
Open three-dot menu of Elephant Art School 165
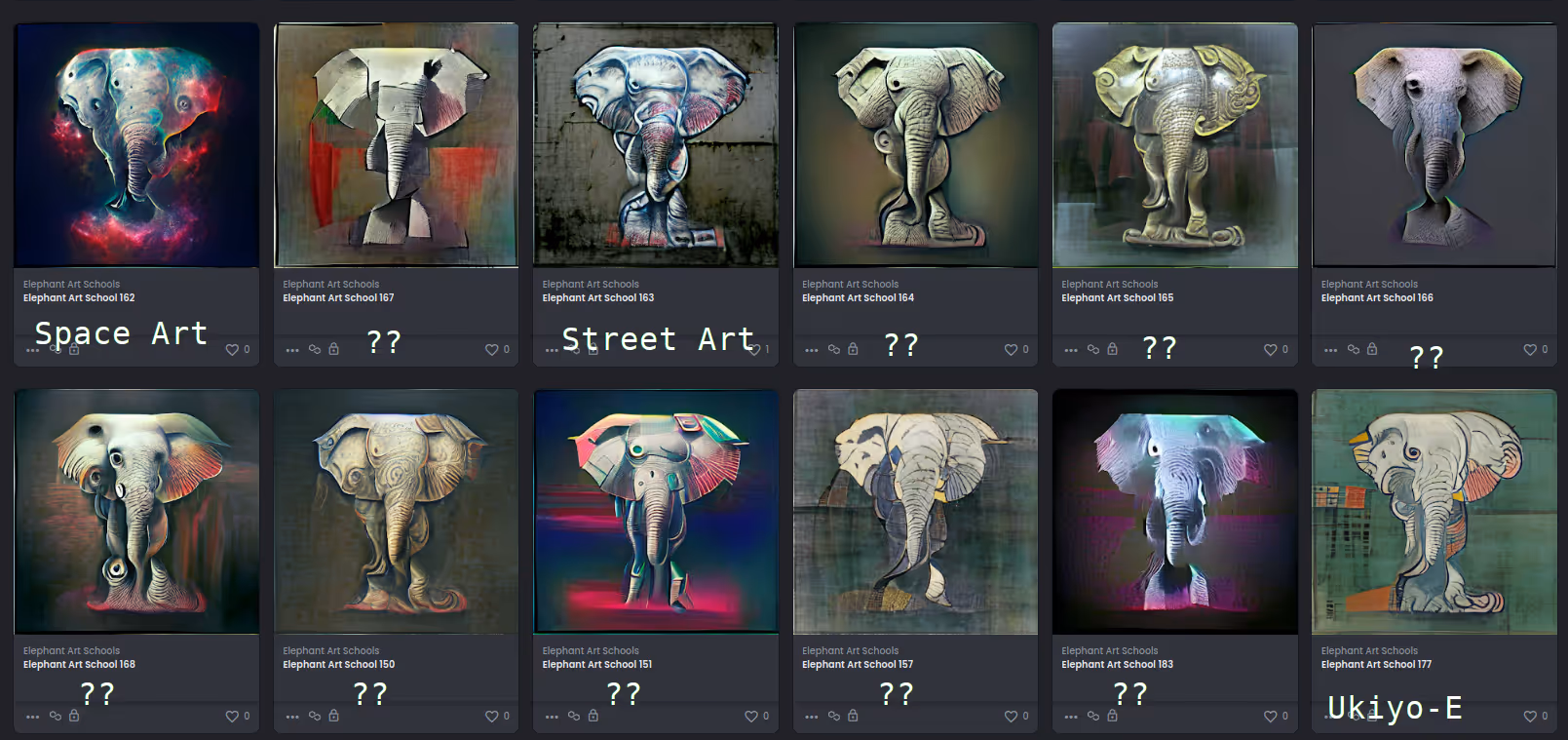coord(1071,350)
